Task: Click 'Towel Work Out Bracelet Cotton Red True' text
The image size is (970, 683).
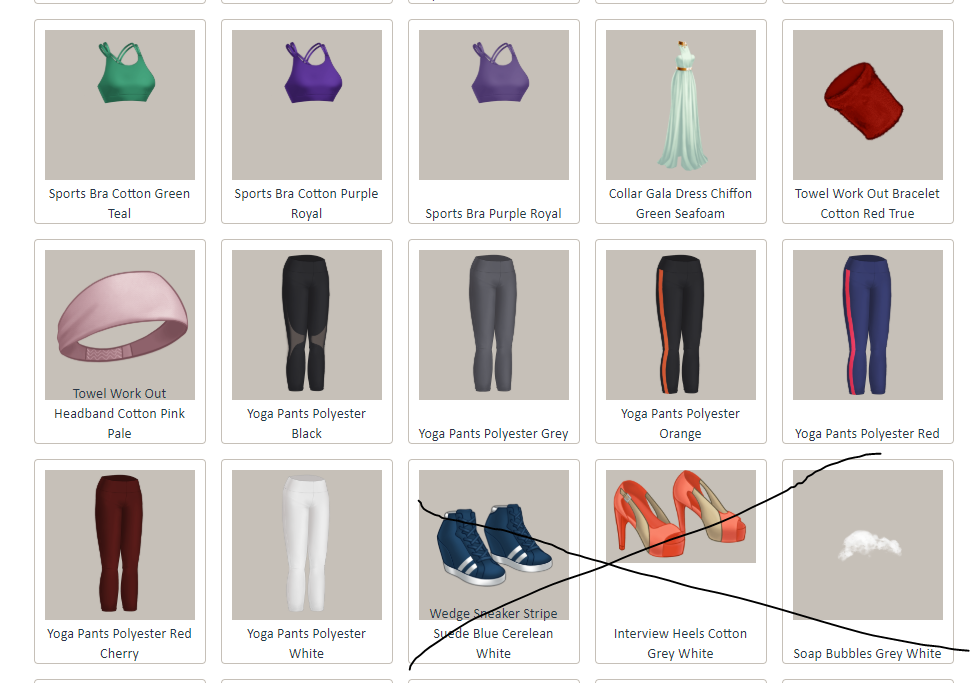Action: click(x=867, y=204)
